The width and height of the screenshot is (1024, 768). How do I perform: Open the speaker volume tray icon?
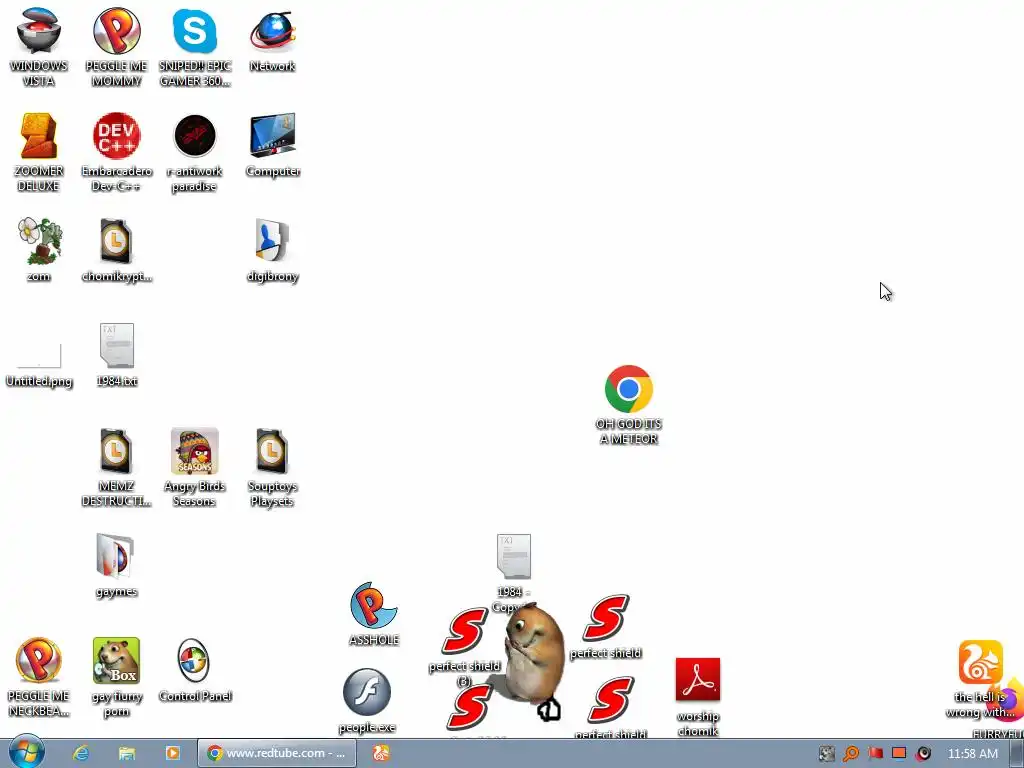923,754
